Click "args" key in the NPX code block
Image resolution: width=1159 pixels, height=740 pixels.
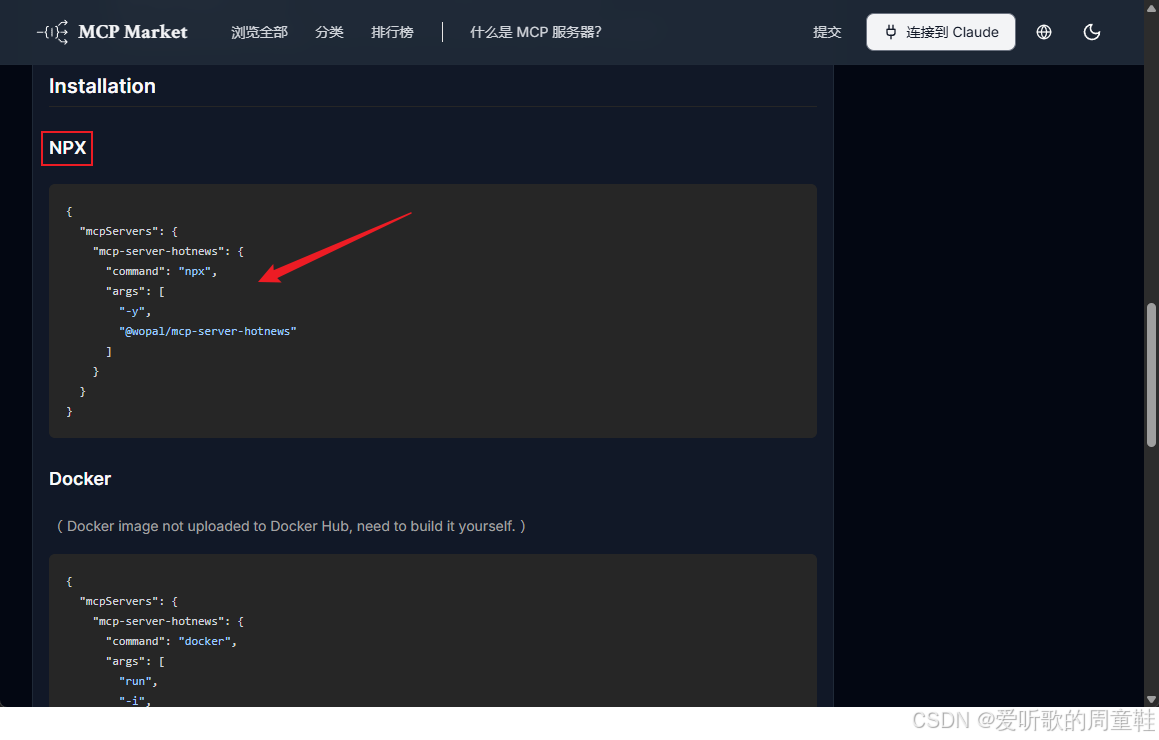tap(126, 291)
